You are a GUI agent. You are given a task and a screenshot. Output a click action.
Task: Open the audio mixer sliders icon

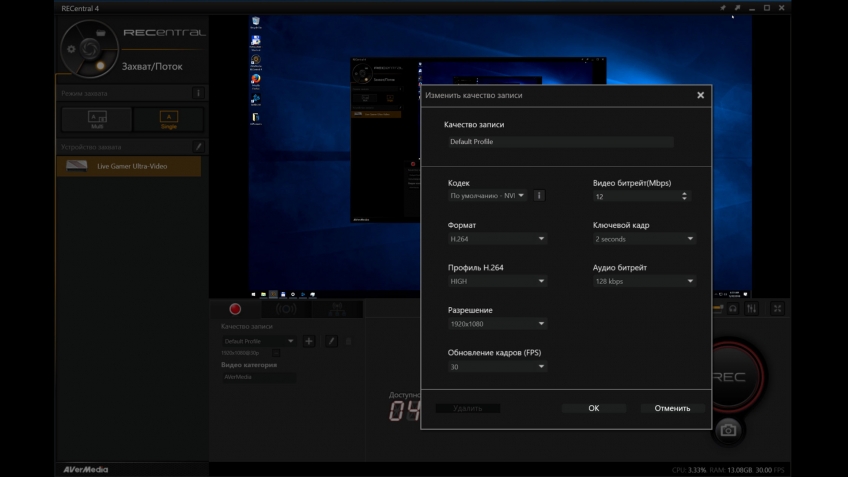752,309
